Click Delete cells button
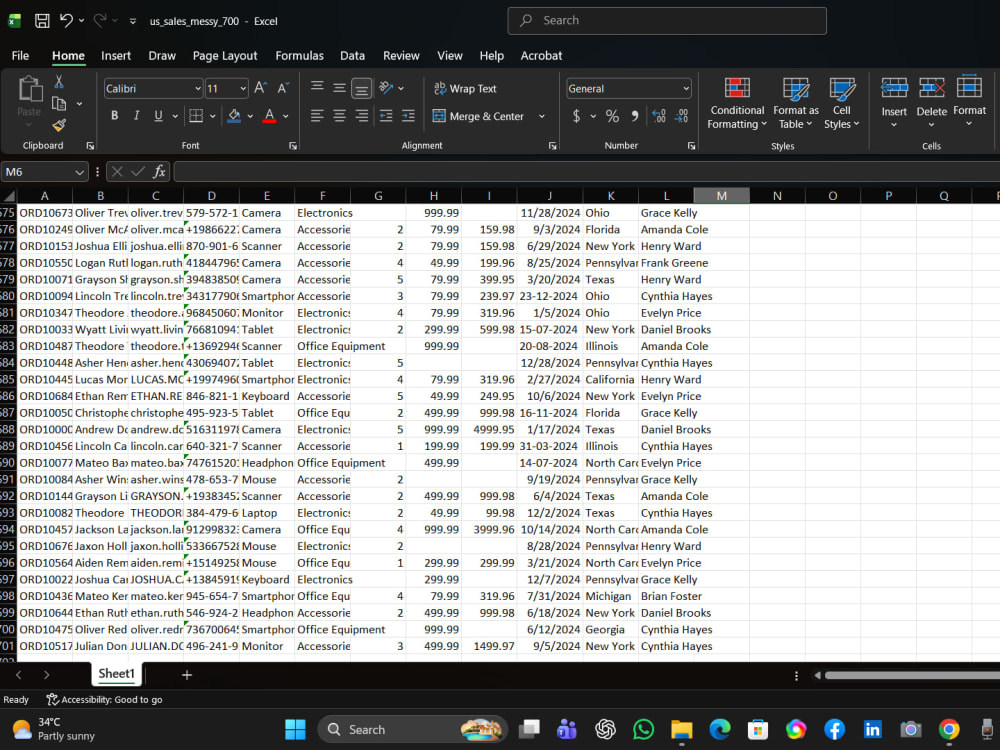Image resolution: width=1000 pixels, height=750 pixels. (x=931, y=102)
